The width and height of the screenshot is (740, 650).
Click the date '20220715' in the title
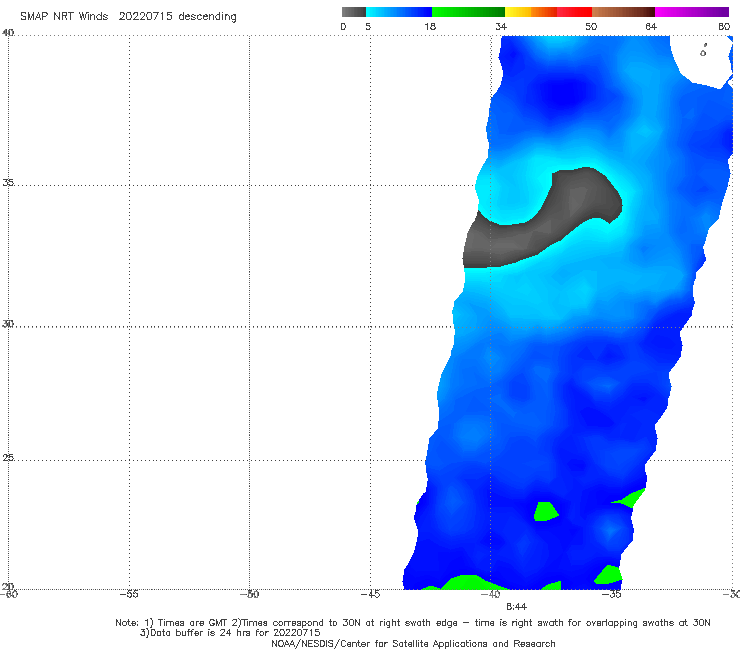tap(145, 17)
